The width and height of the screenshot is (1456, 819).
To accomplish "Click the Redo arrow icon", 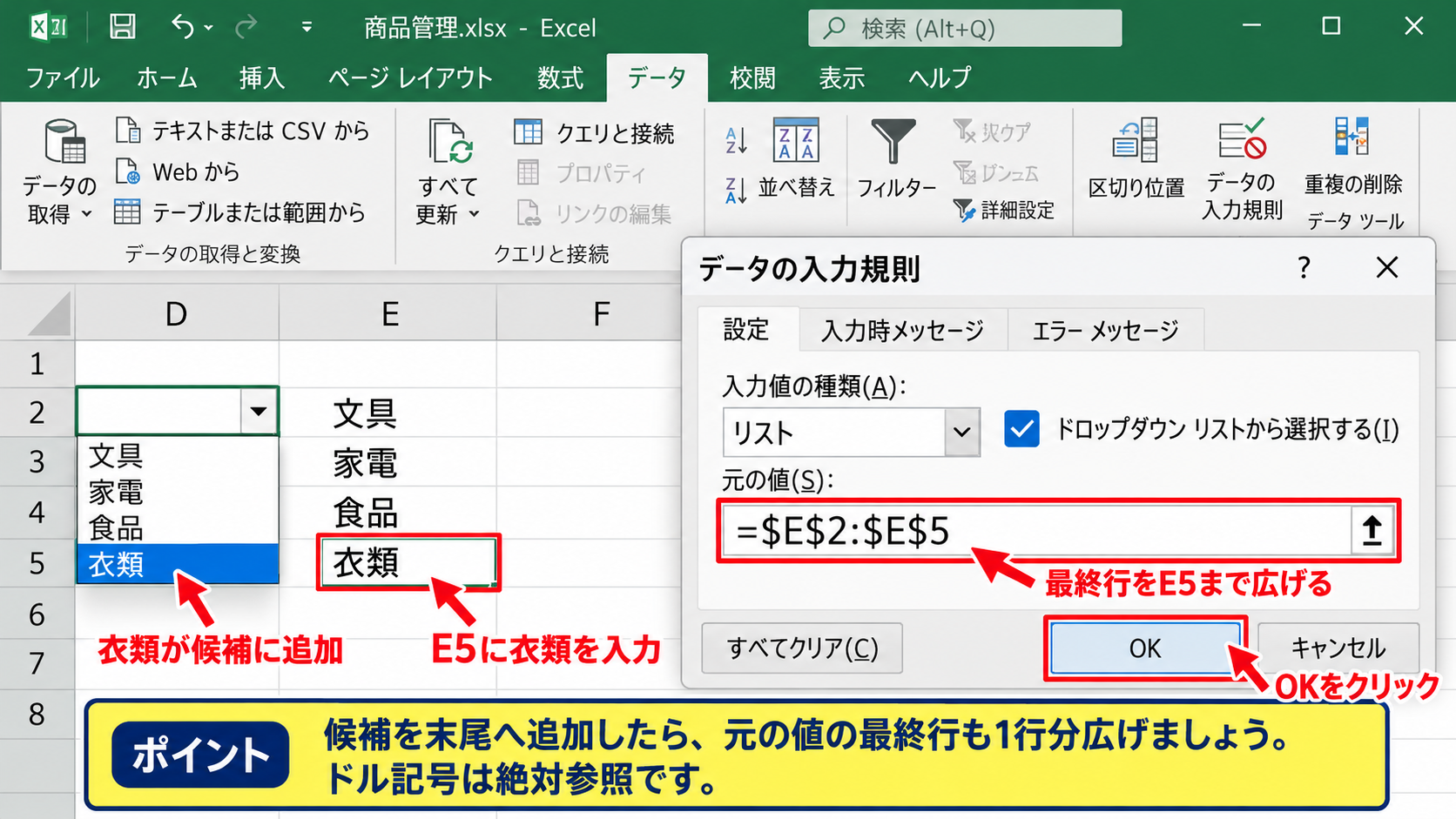I will 246,27.
